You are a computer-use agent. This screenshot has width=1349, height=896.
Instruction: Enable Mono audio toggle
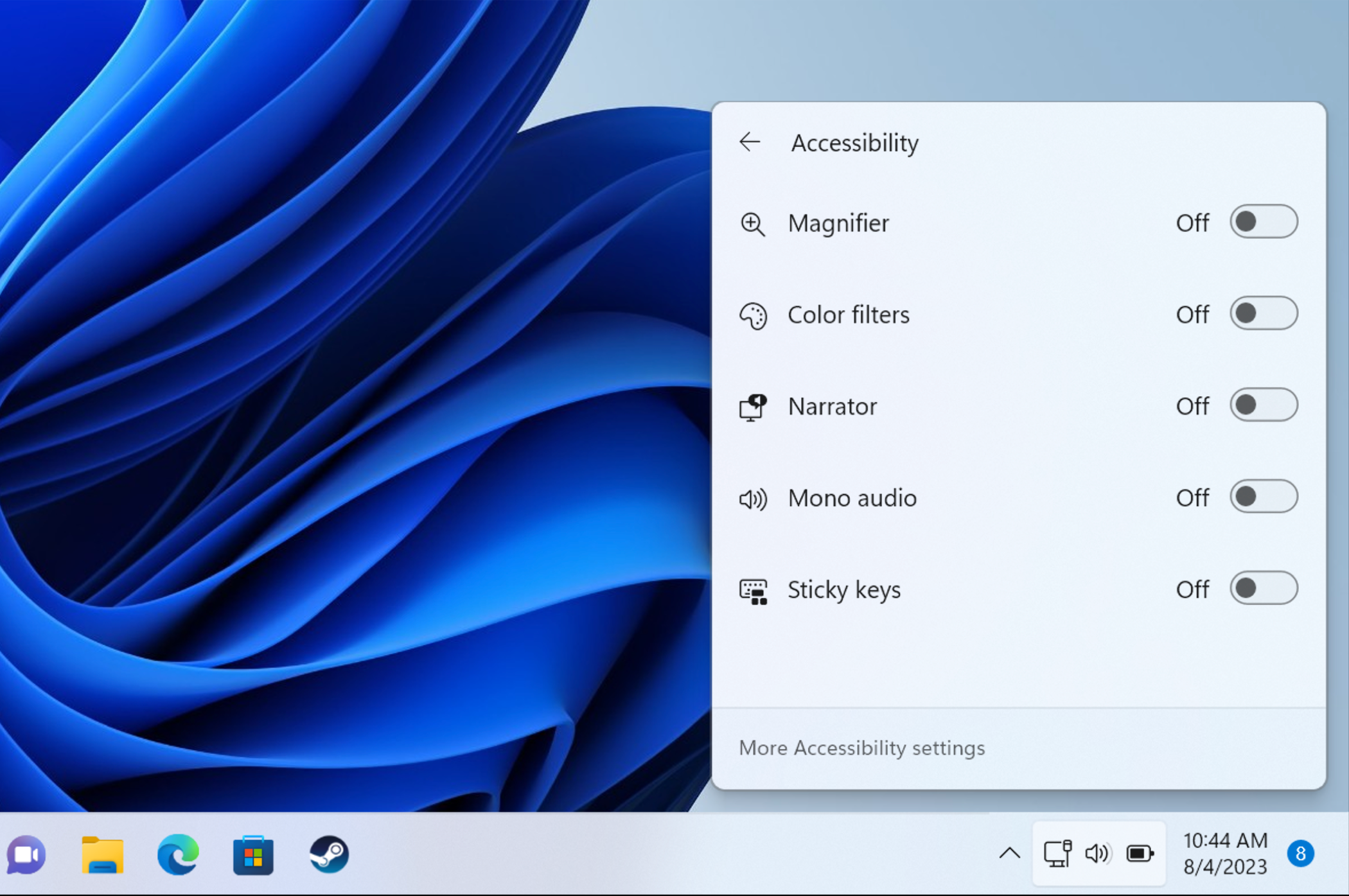[x=1263, y=496]
